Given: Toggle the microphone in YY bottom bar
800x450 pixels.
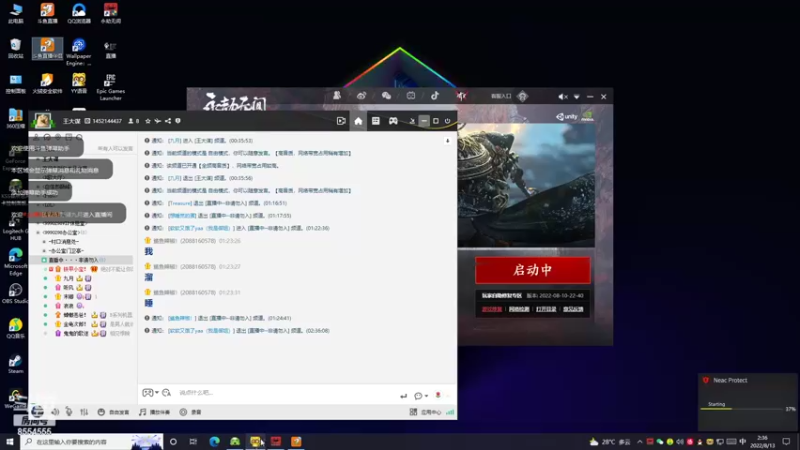Looking at the screenshot, I should pyautogui.click(x=69, y=412).
